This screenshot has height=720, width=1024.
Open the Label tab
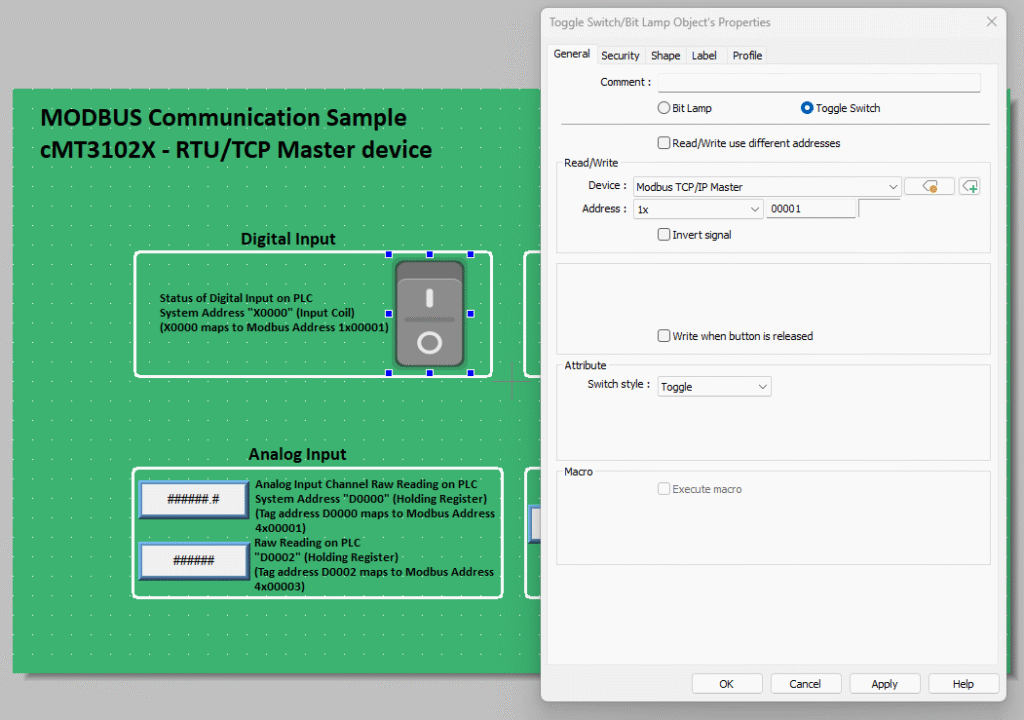click(704, 56)
